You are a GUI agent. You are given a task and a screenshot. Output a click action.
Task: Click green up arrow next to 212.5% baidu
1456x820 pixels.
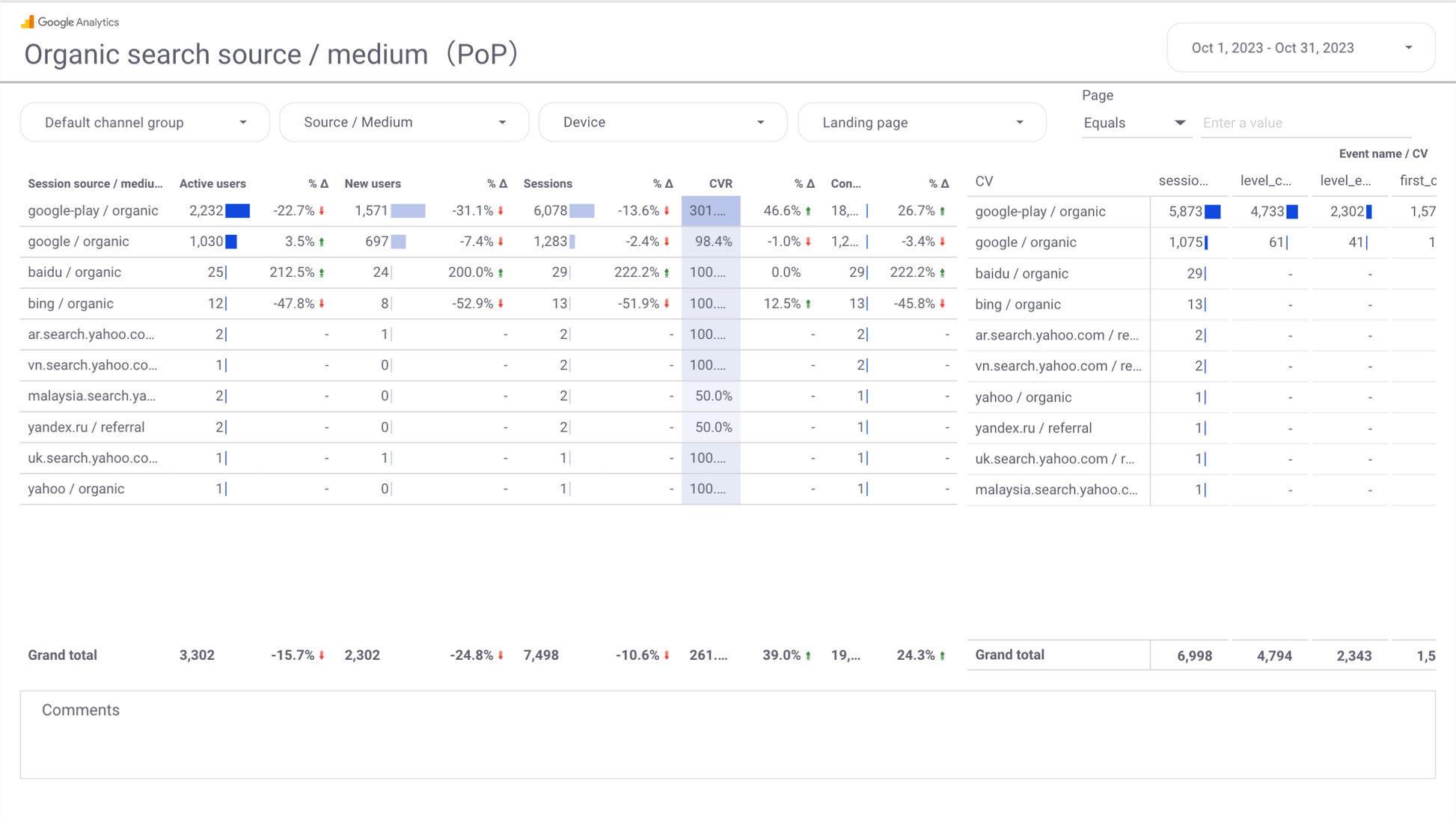pyautogui.click(x=322, y=272)
